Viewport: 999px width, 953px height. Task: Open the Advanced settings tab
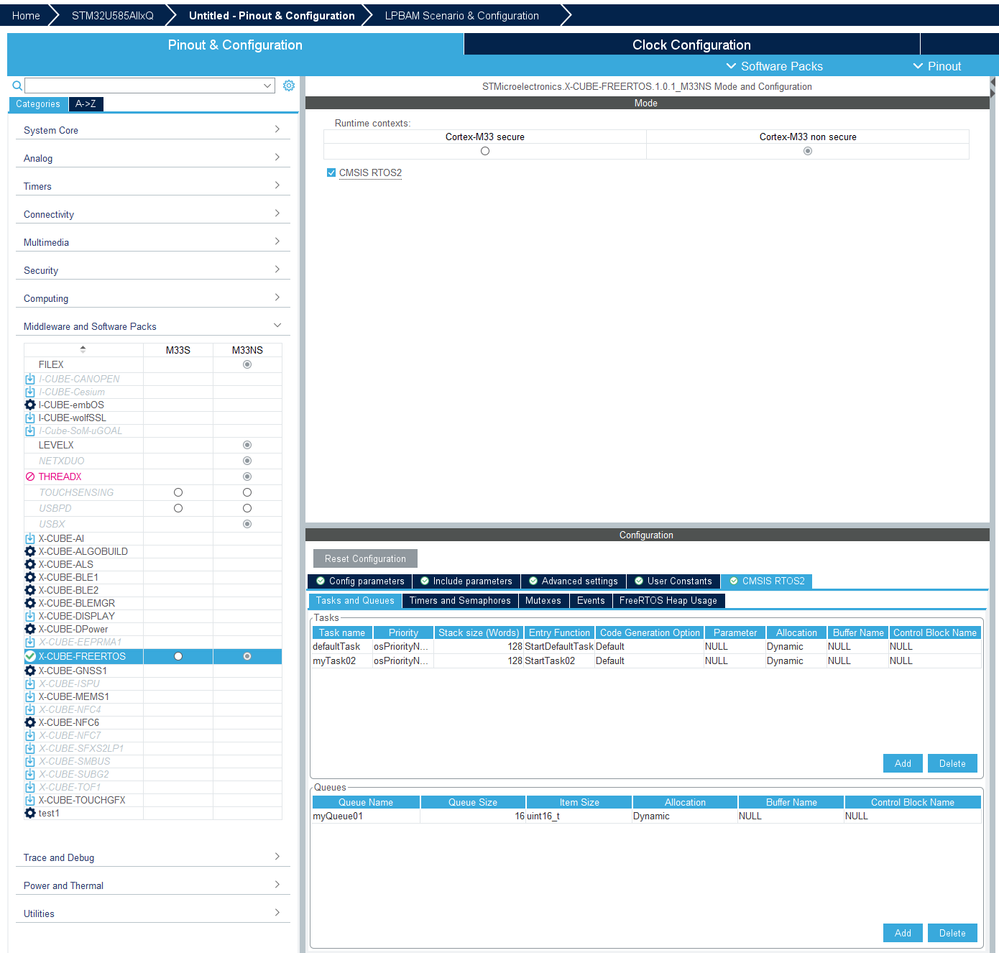(573, 581)
